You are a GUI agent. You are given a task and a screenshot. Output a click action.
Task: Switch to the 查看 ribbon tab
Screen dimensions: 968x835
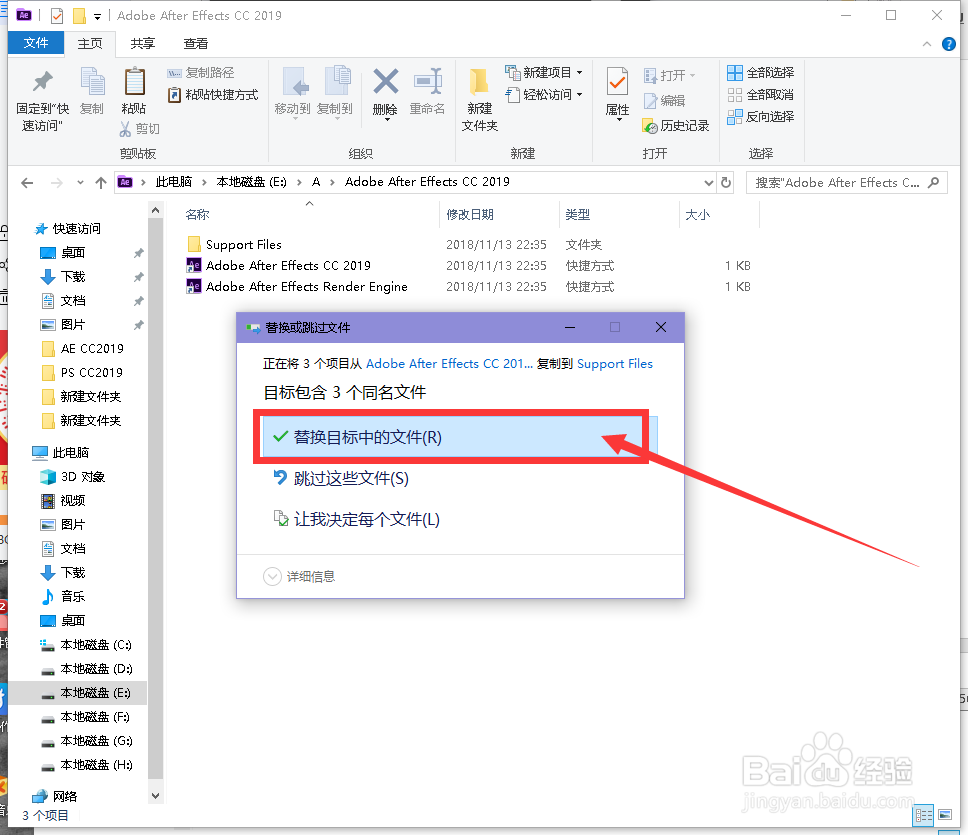(x=196, y=43)
